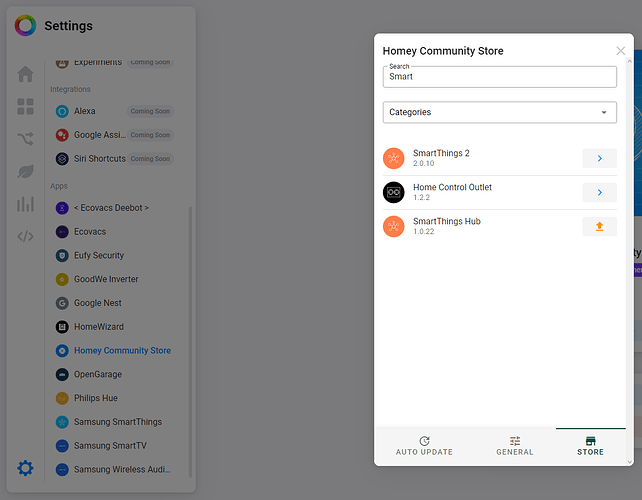Screen dimensions: 642x500
Task: Click the Samsung SmartThings app icon
Action: point(62,422)
